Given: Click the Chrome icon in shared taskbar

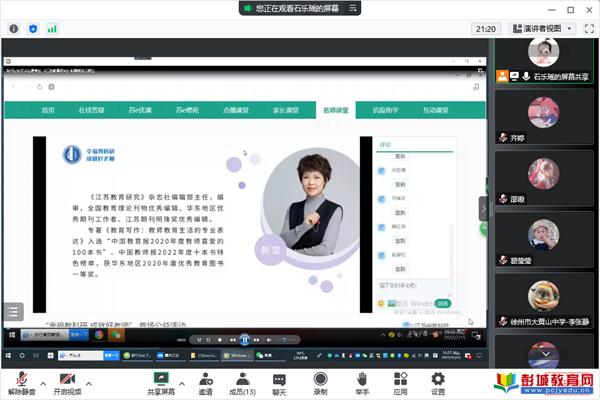Looking at the screenshot, I should [99, 335].
